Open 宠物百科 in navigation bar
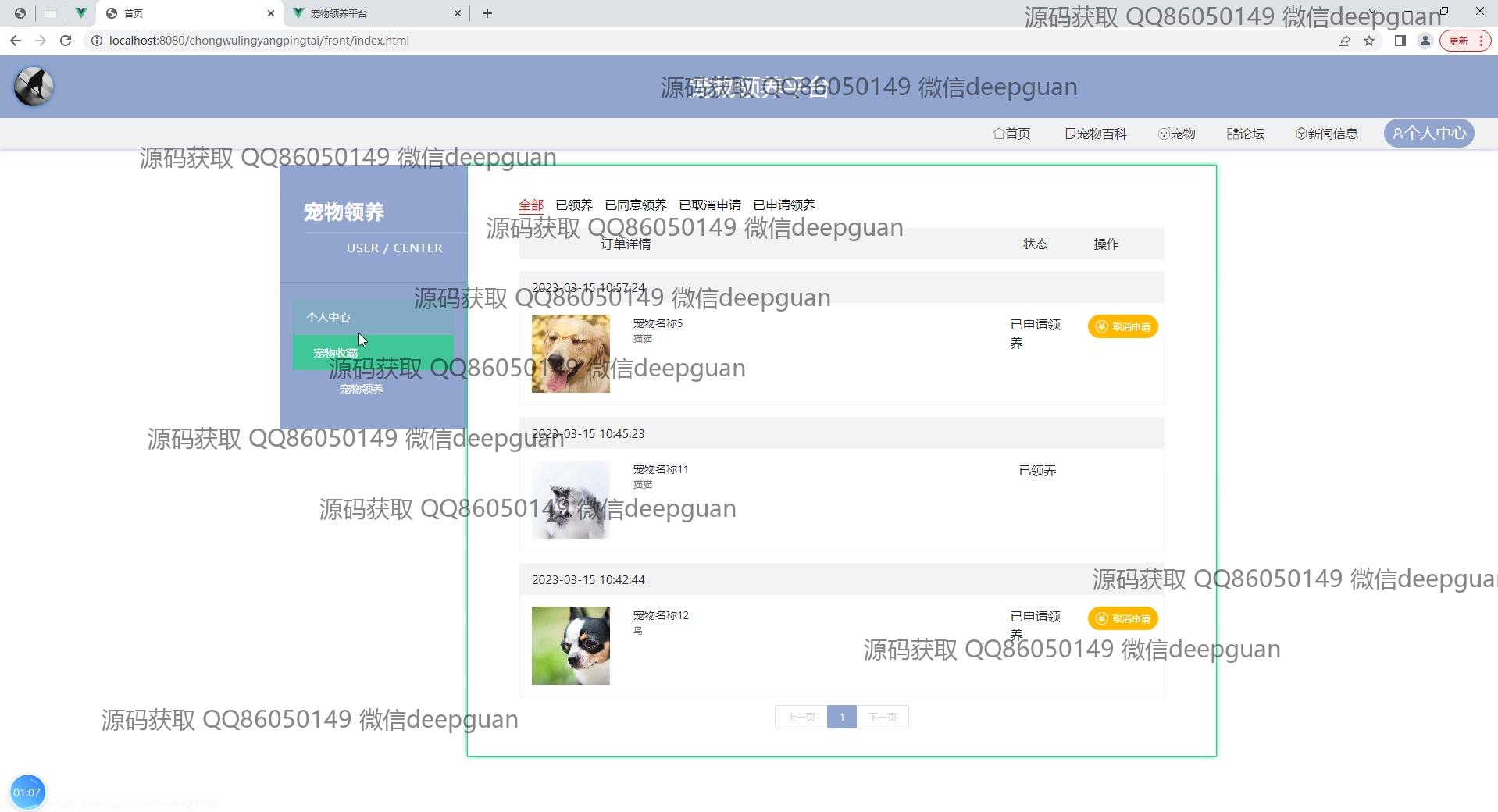 [x=1096, y=134]
